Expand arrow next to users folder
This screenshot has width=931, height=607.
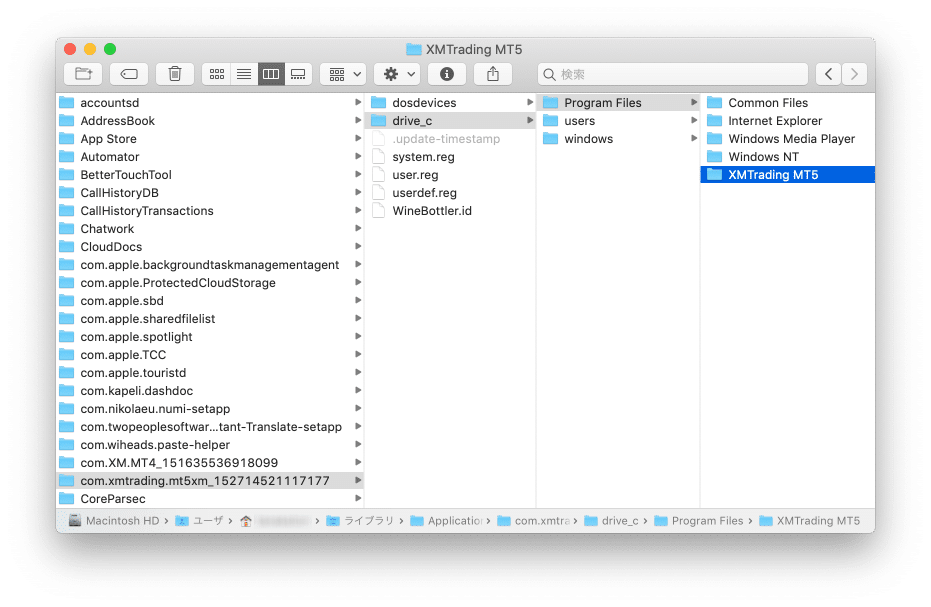coord(694,120)
